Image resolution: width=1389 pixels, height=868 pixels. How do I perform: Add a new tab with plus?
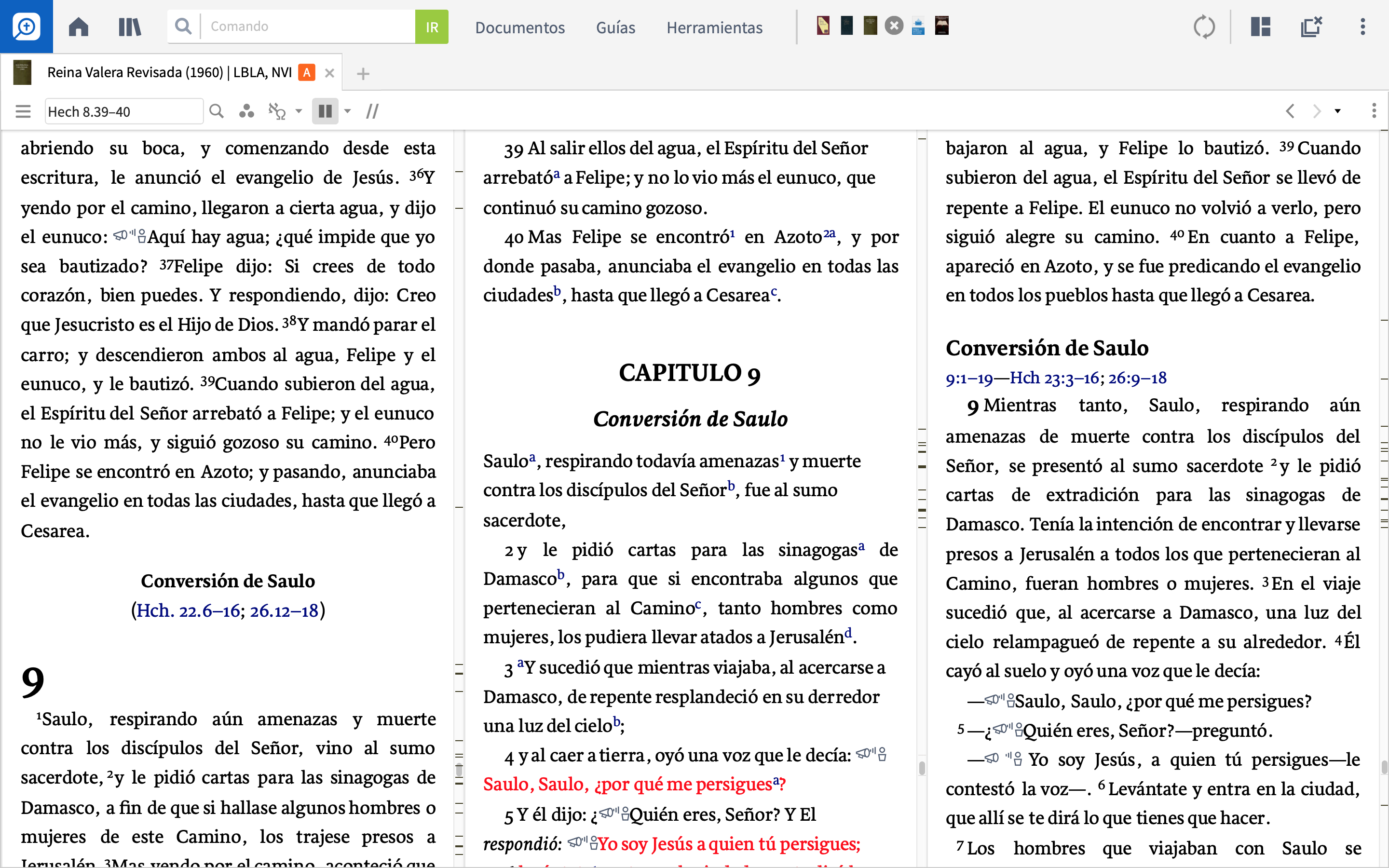point(363,73)
